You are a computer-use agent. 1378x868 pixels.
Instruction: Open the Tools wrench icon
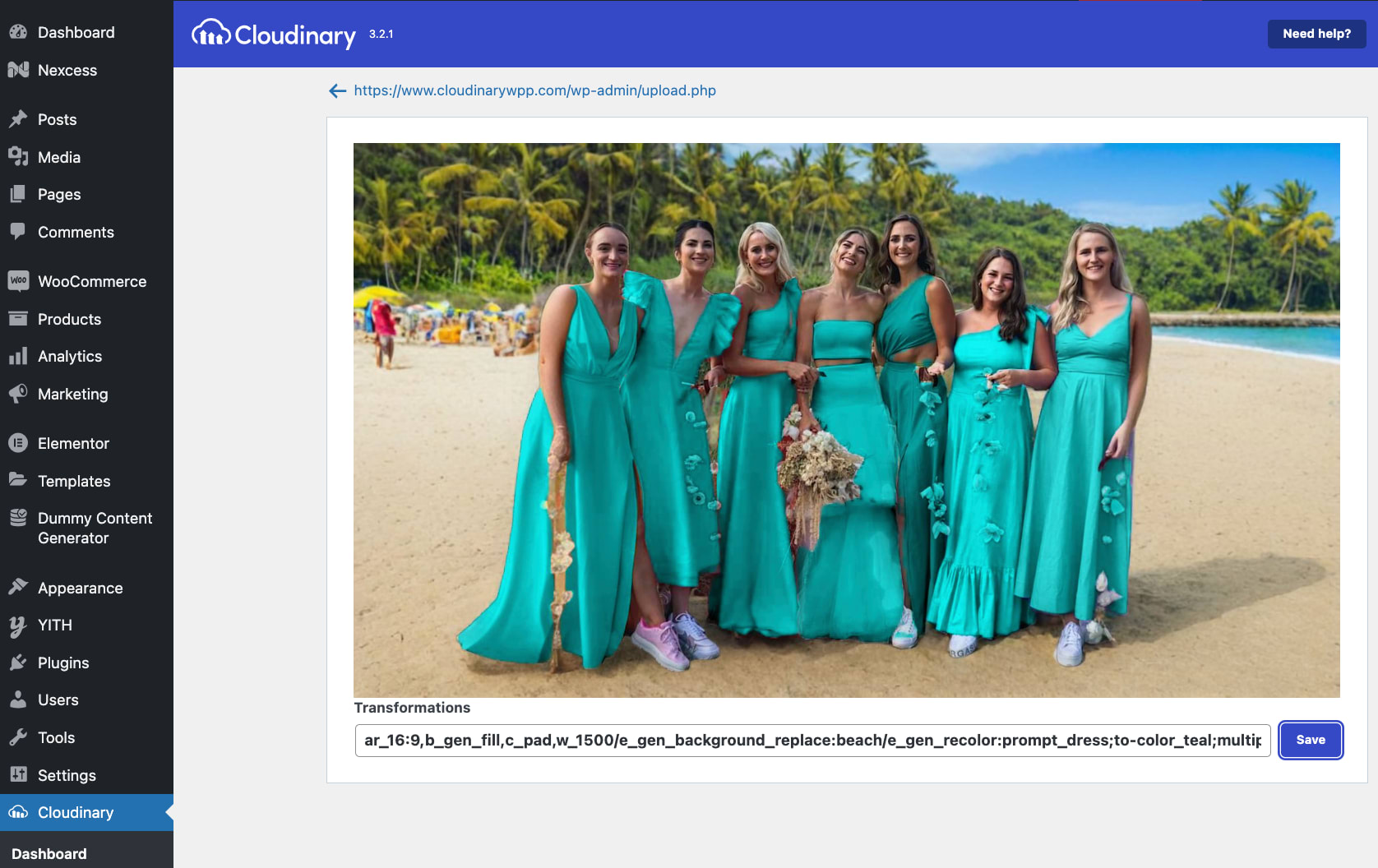(x=18, y=737)
